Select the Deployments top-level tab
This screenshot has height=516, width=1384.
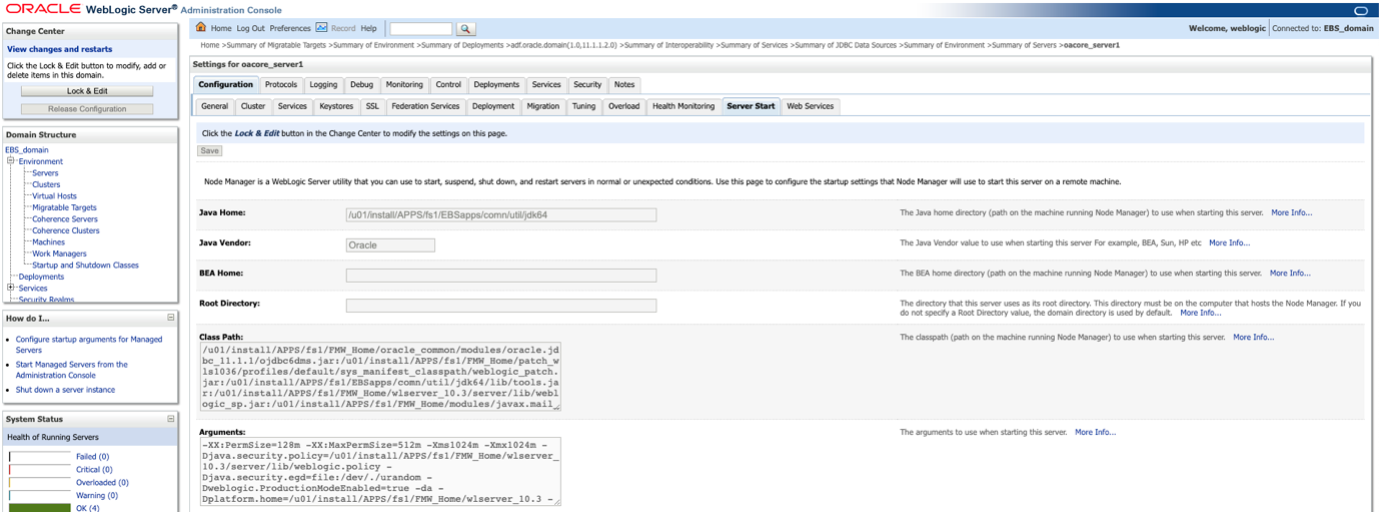point(496,85)
